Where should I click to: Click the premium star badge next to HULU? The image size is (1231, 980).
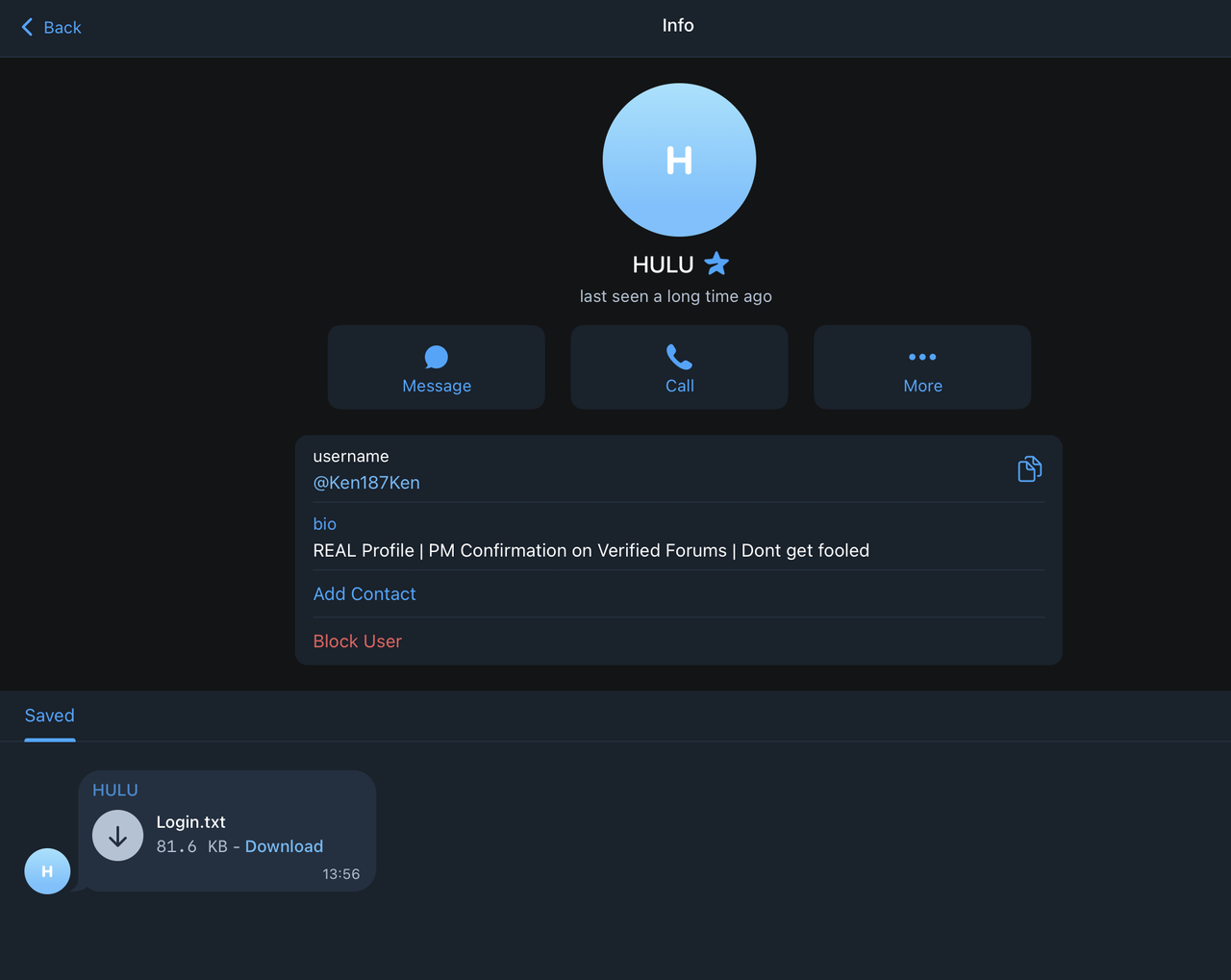pyautogui.click(x=716, y=264)
